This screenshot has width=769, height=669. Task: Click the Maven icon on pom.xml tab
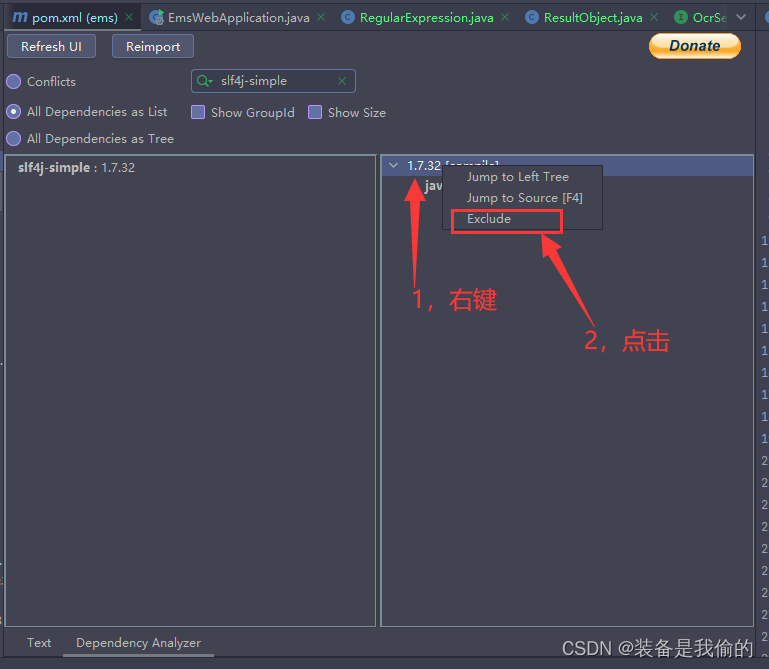pos(20,17)
